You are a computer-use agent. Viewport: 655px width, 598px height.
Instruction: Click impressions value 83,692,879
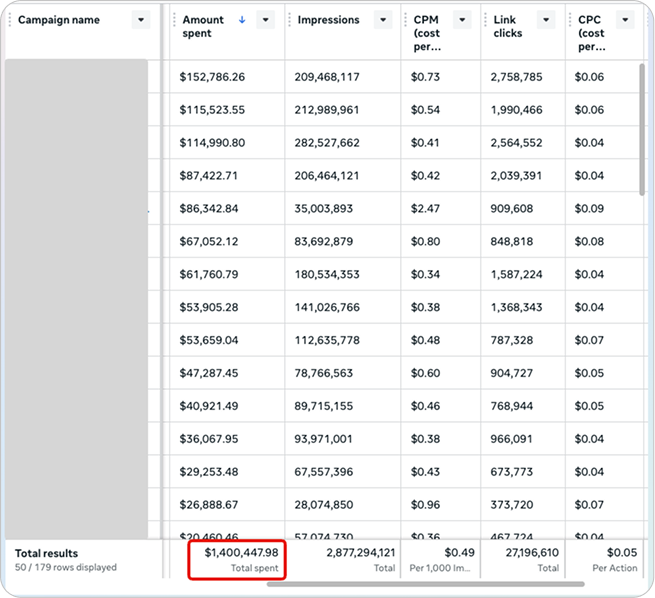[x=324, y=241]
